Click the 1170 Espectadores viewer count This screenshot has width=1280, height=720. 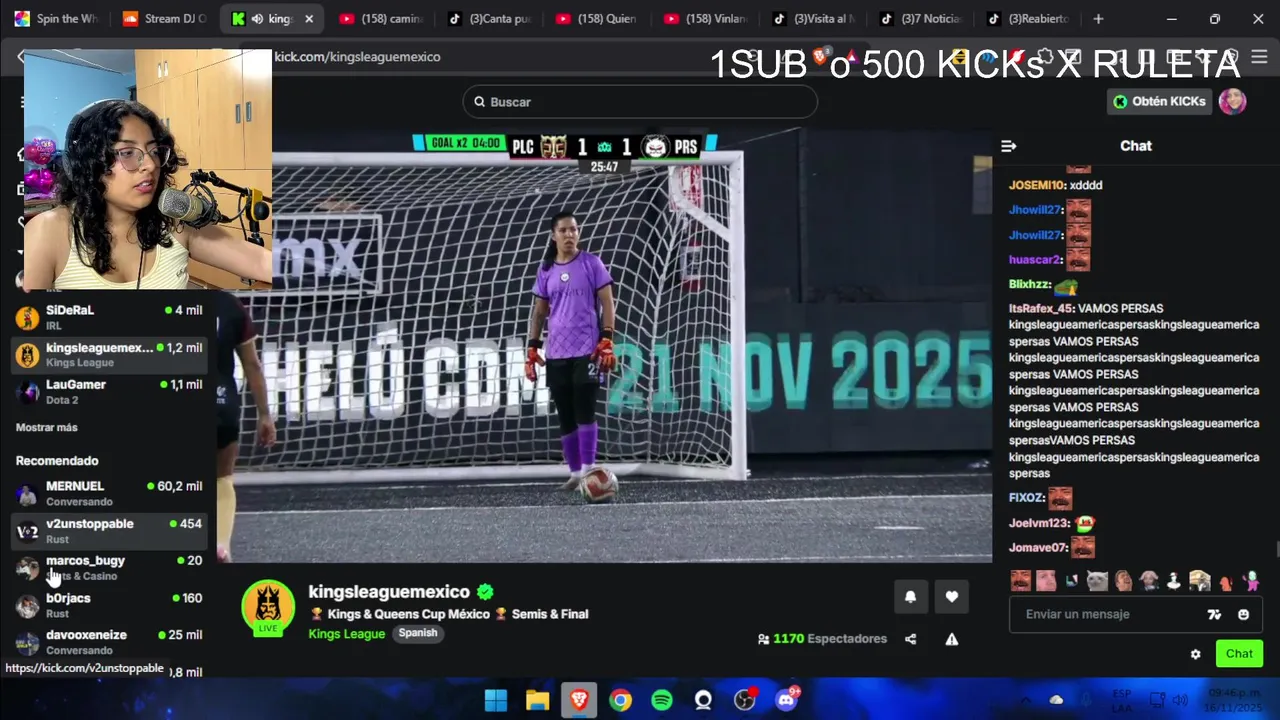click(822, 639)
